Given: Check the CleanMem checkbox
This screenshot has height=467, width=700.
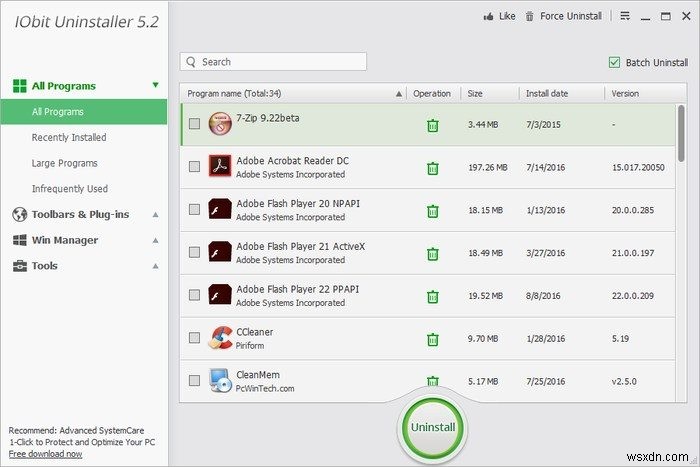Looking at the screenshot, I should tap(194, 381).
